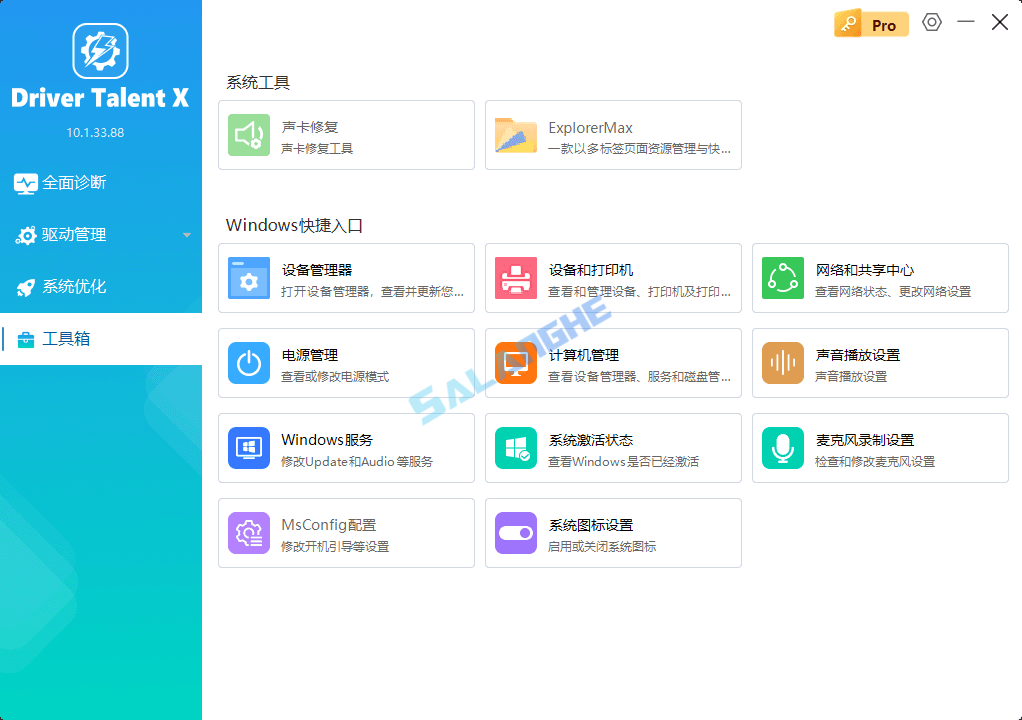Click the ExplorerMax folder icon
Viewport: 1022px width, 720px height.
[515, 135]
